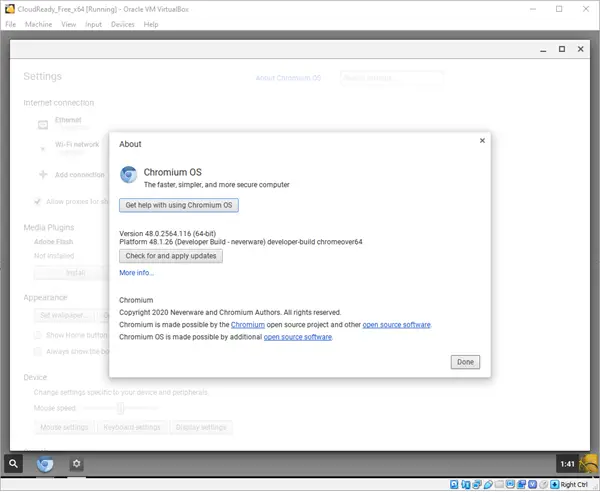600x492 pixels.
Task: Open the VirtualBox Help menu
Action: (x=151, y=24)
